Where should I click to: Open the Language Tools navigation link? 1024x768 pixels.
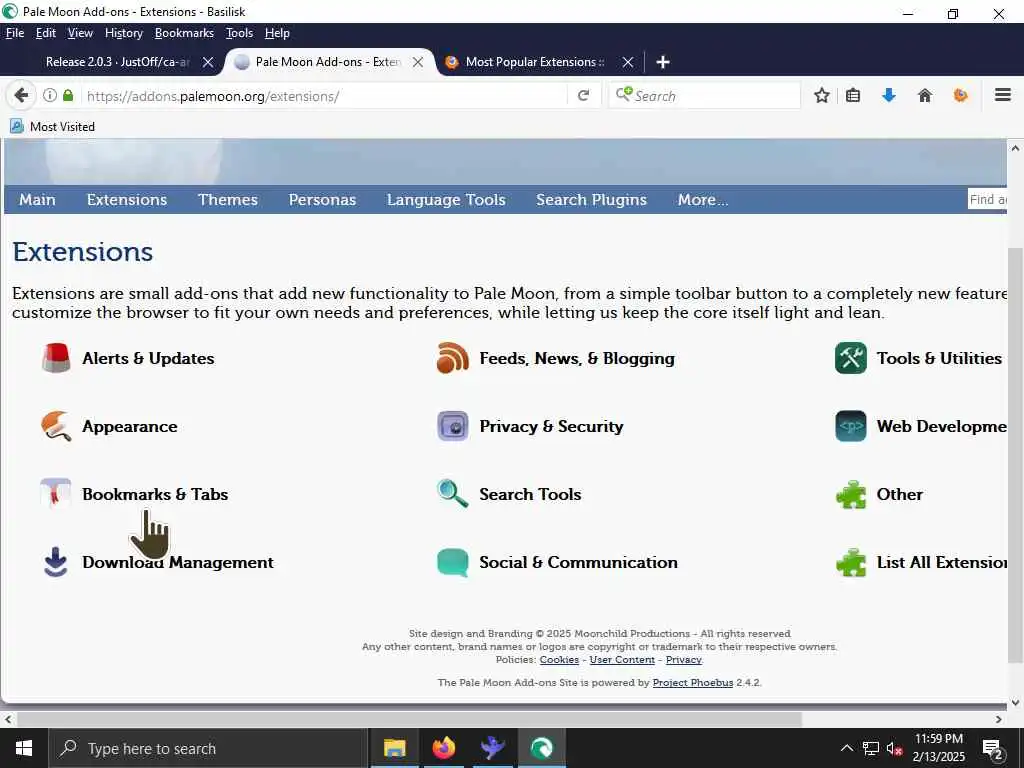tap(446, 200)
